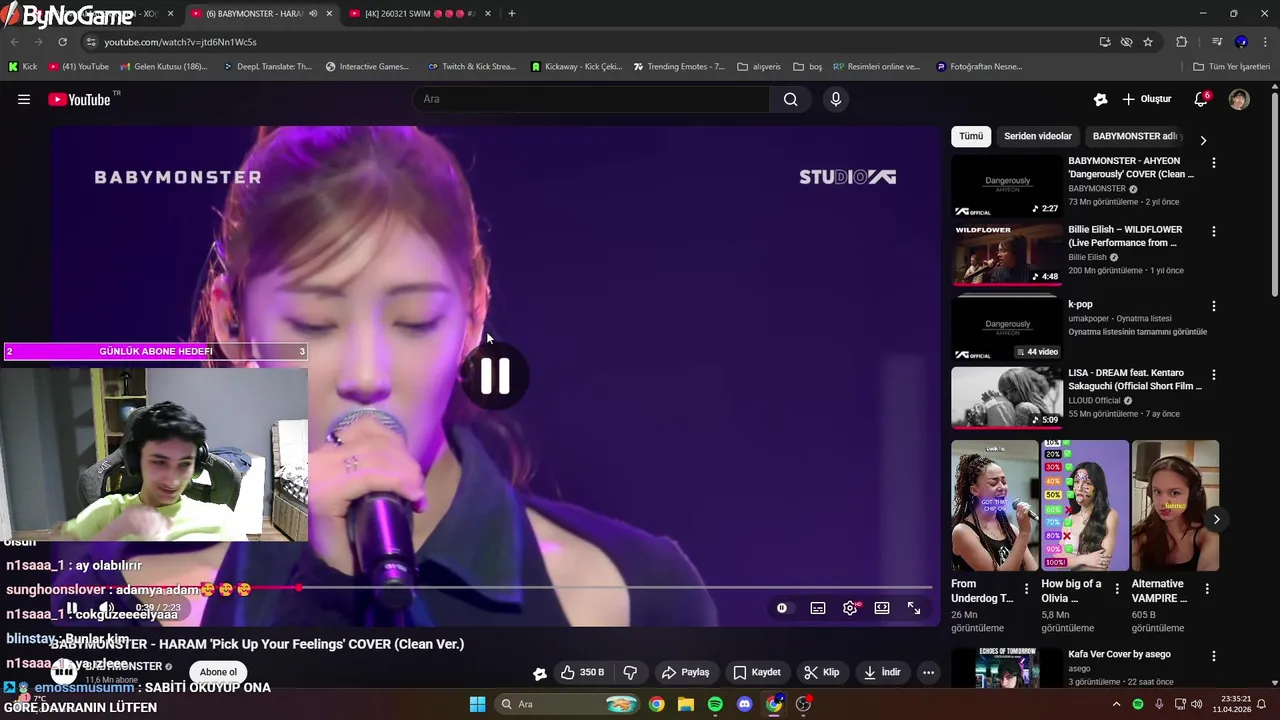Select the BABYMONSTER adlı filter chip

tap(1135, 136)
